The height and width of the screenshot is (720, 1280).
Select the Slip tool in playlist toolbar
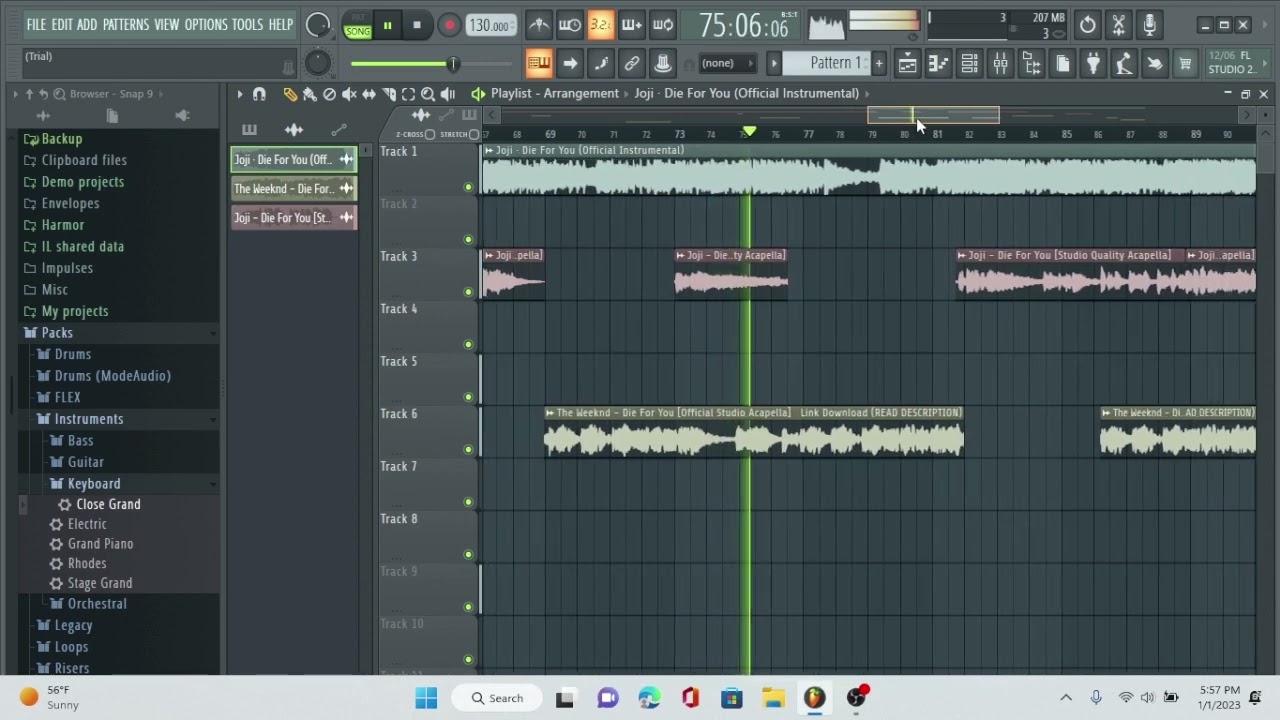(x=369, y=94)
